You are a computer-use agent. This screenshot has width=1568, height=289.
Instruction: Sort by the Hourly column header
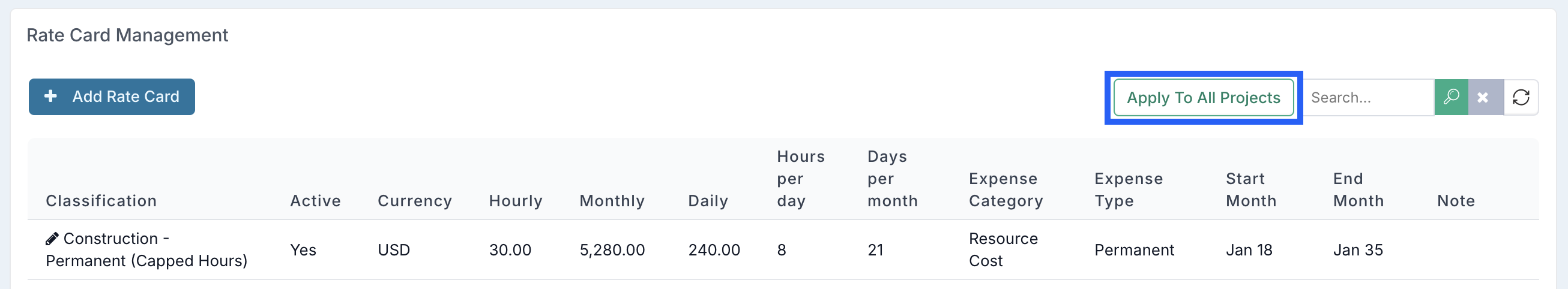point(516,201)
